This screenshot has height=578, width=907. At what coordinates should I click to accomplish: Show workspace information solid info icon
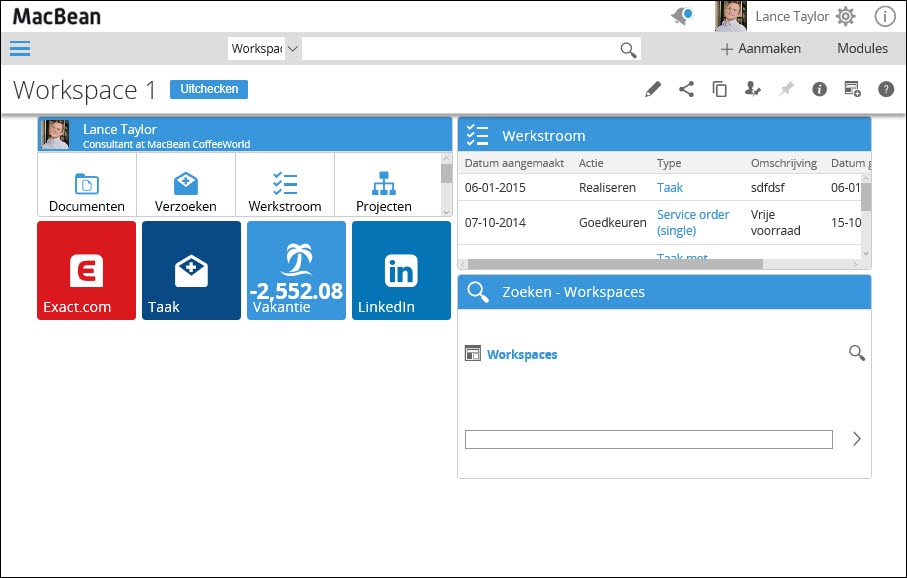tap(819, 89)
